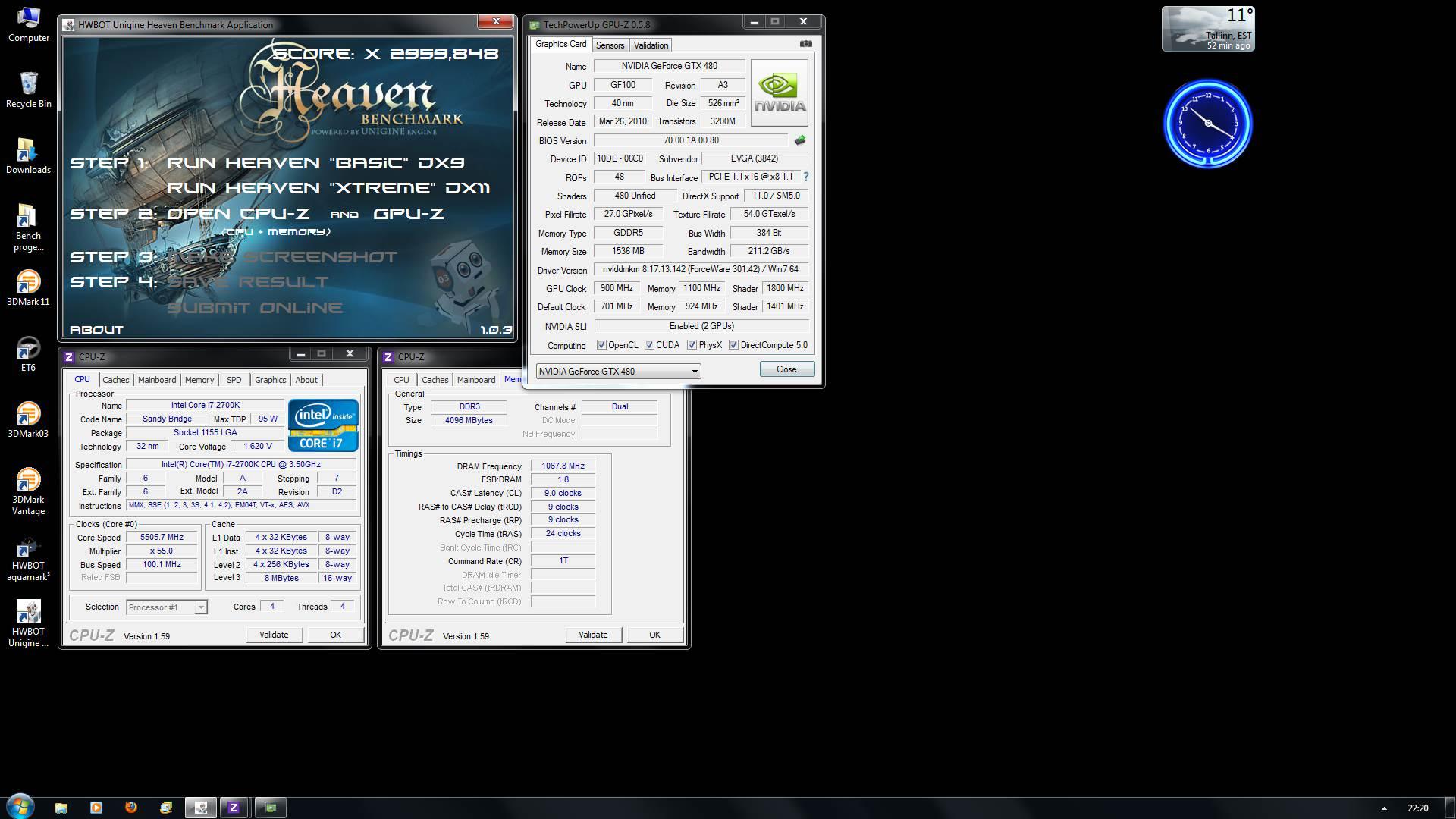
Task: Switch to CPU-Z via its taskbar button
Action: 234,808
